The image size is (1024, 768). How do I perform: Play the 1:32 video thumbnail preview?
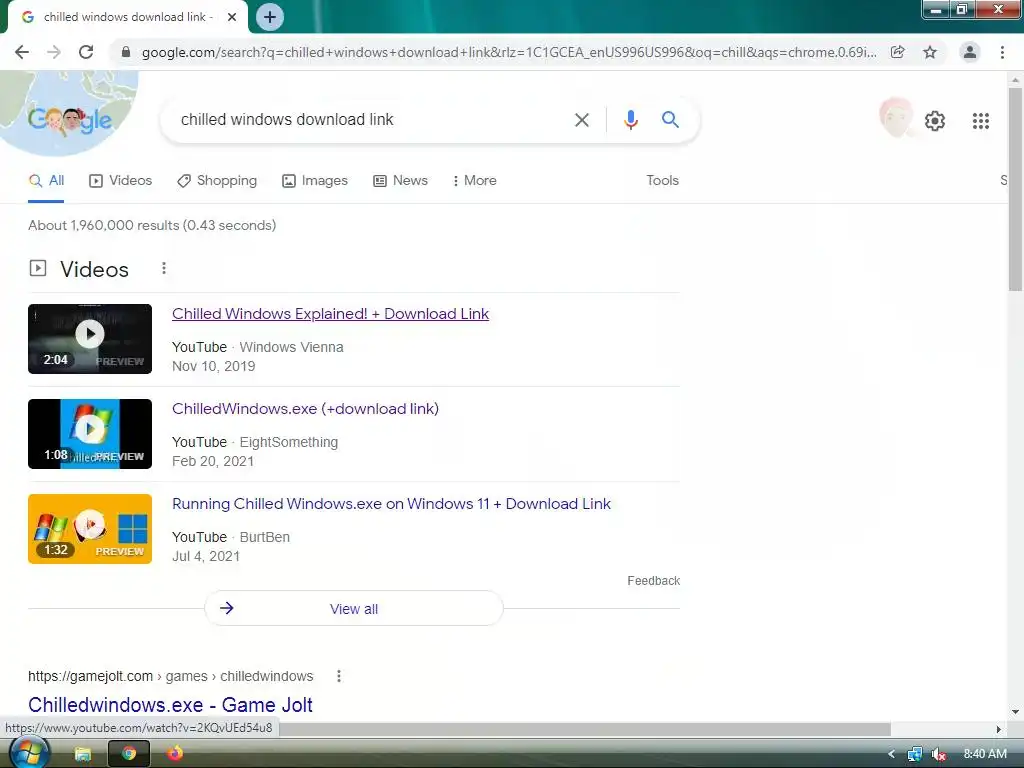click(x=90, y=529)
